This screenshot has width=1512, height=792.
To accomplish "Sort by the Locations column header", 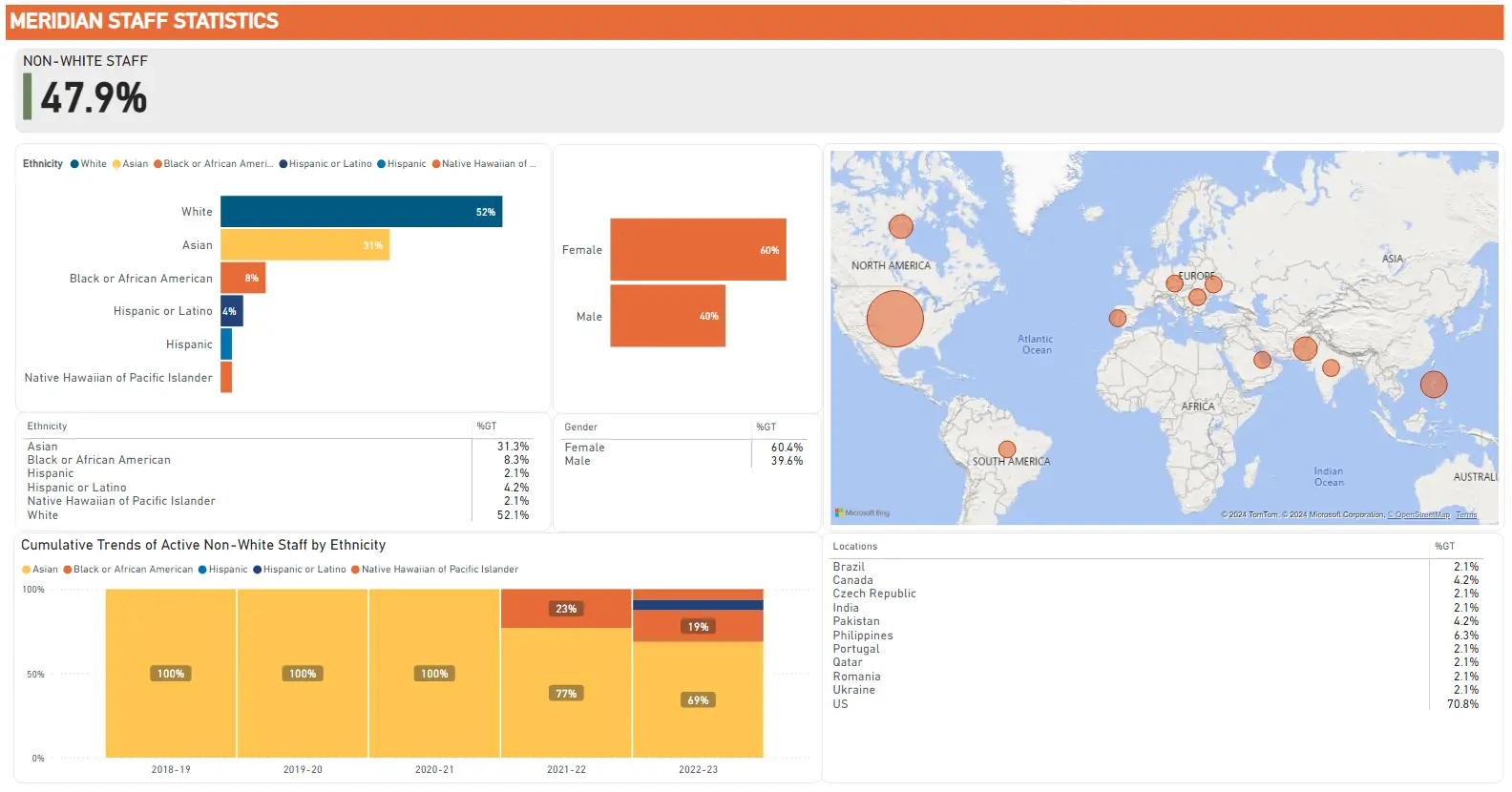I will [x=854, y=547].
